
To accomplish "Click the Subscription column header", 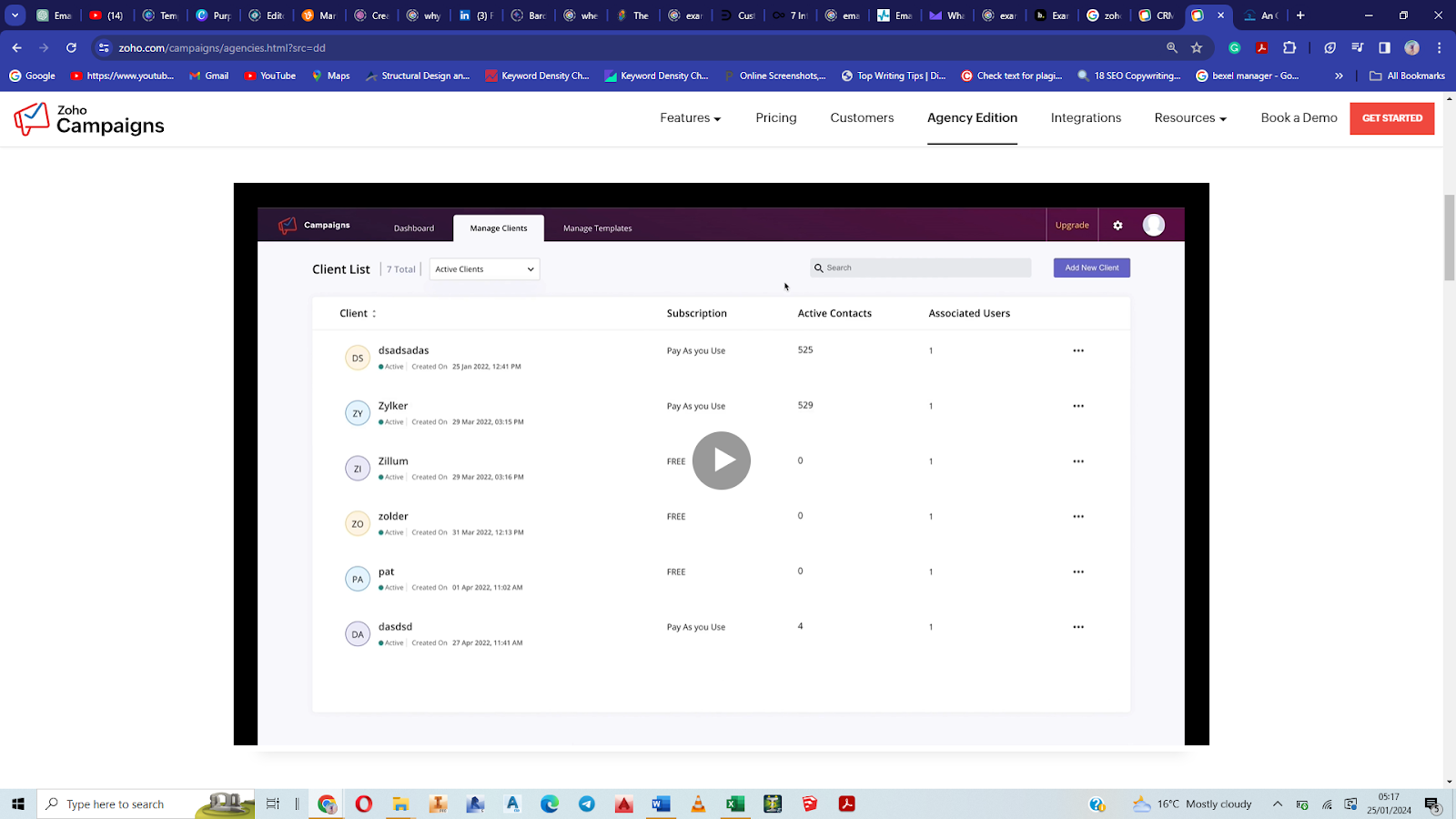I will click(x=696, y=313).
